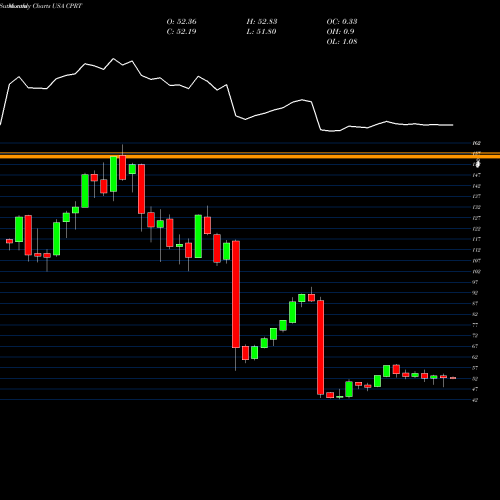Click the 'OL: 1.08' readout

click(342, 42)
